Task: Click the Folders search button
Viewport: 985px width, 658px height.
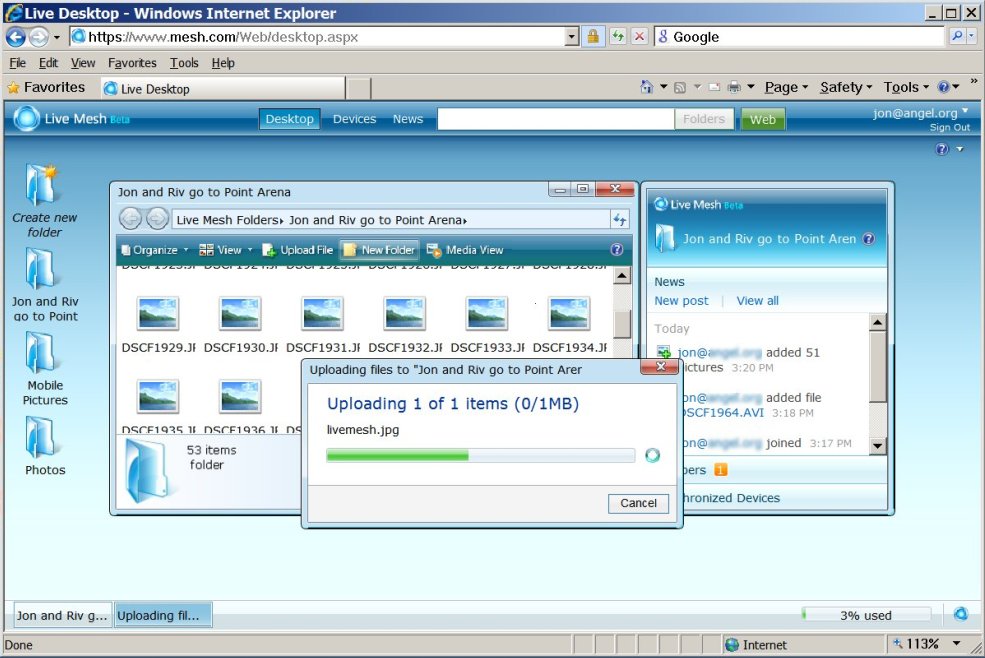Action: coord(704,119)
